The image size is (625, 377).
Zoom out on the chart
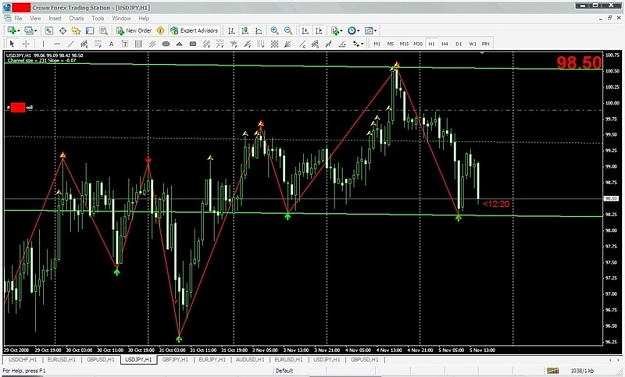point(288,31)
